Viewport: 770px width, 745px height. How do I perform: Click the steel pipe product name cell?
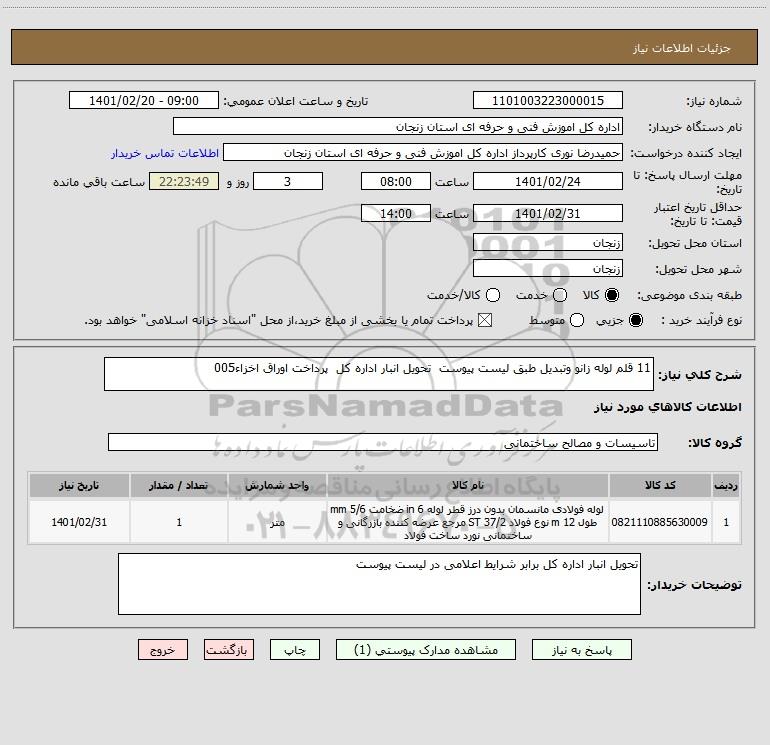point(468,522)
